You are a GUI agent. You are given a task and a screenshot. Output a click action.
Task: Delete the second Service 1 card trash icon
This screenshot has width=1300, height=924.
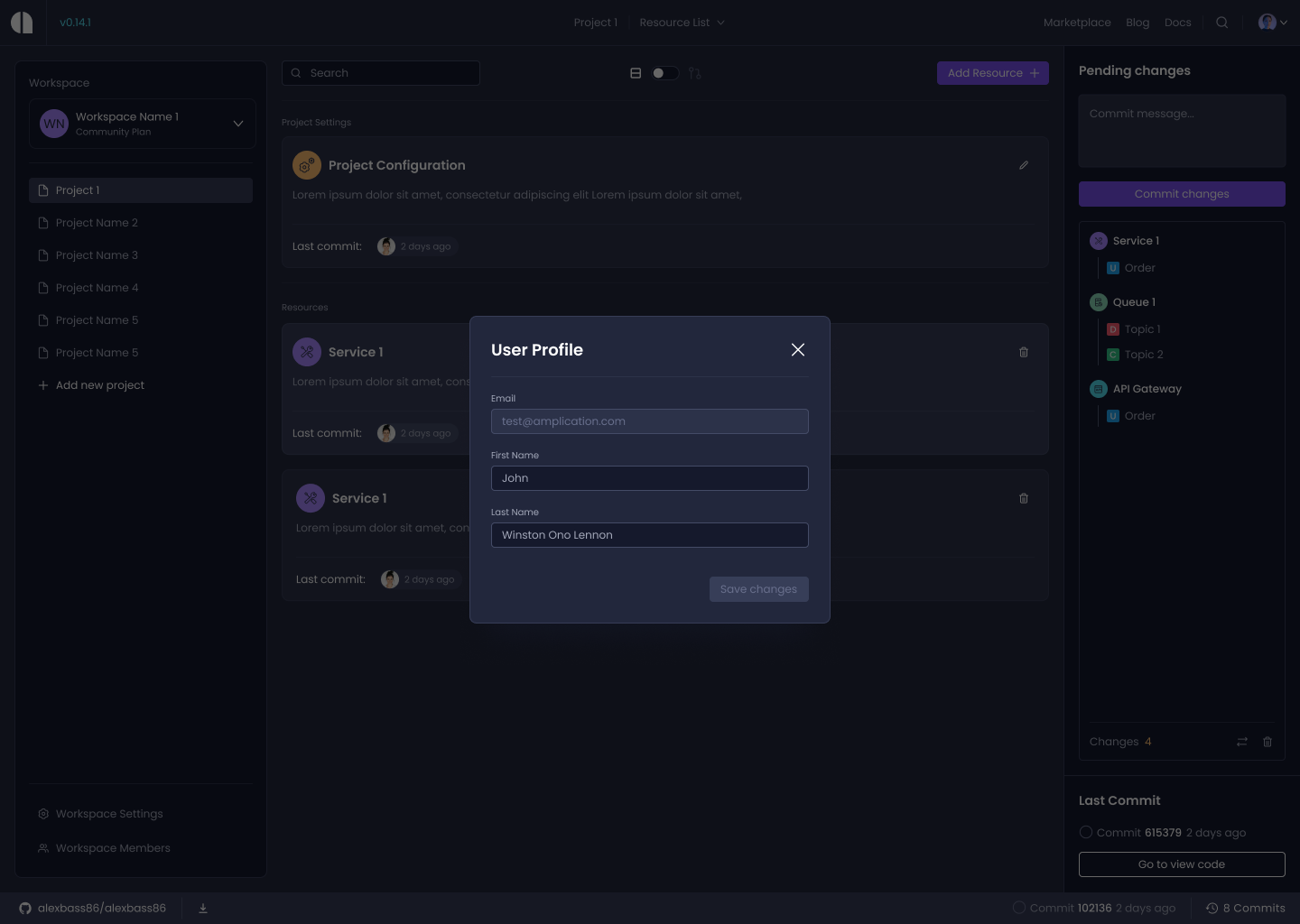pyautogui.click(x=1024, y=498)
